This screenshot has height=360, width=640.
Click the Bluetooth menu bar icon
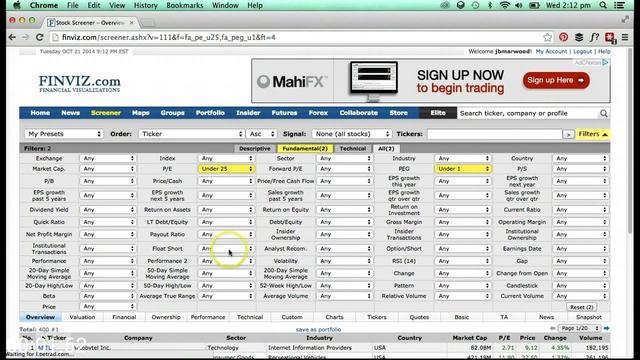click(490, 5)
